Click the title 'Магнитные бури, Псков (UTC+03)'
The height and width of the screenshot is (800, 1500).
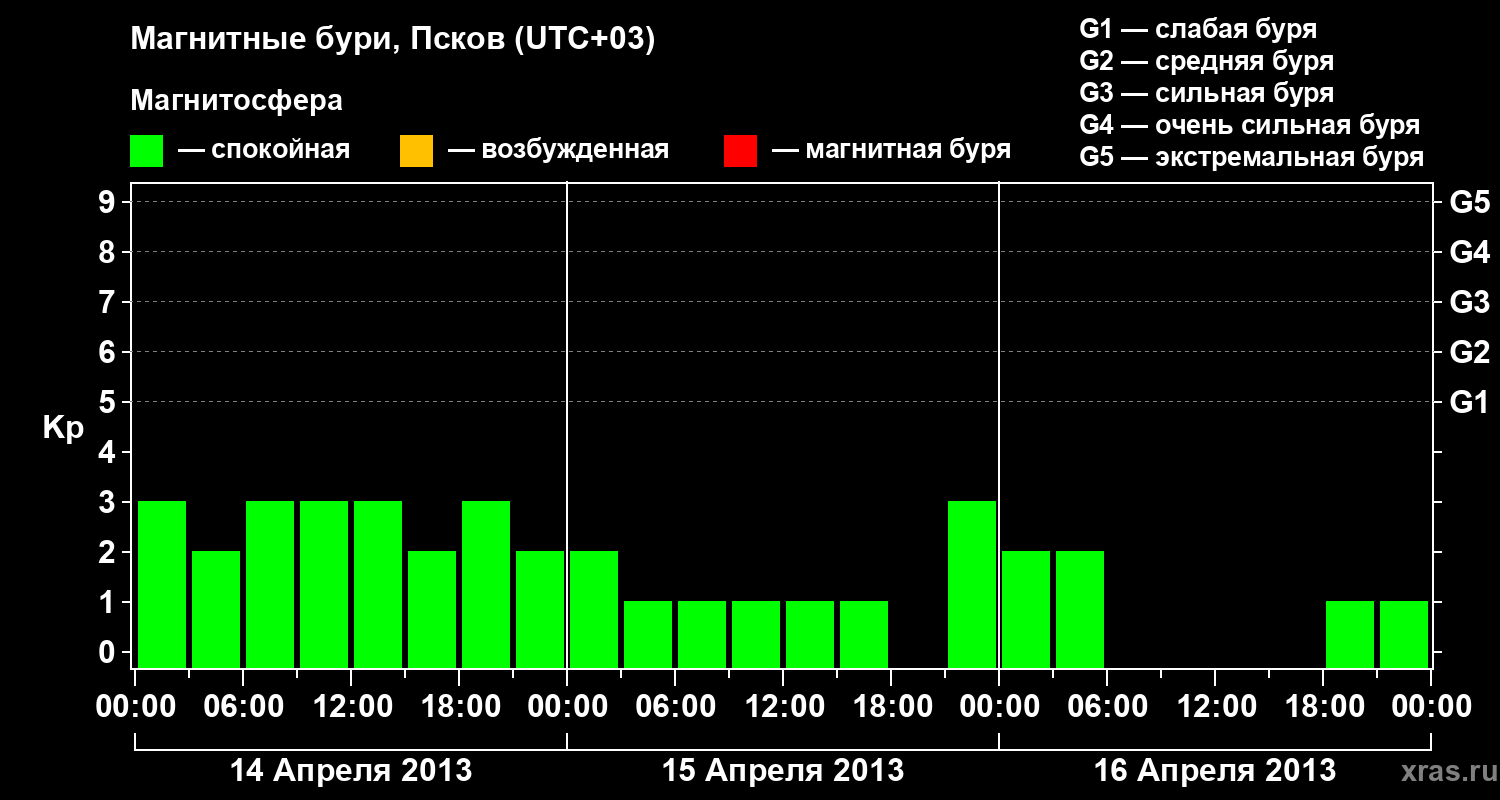coord(393,40)
